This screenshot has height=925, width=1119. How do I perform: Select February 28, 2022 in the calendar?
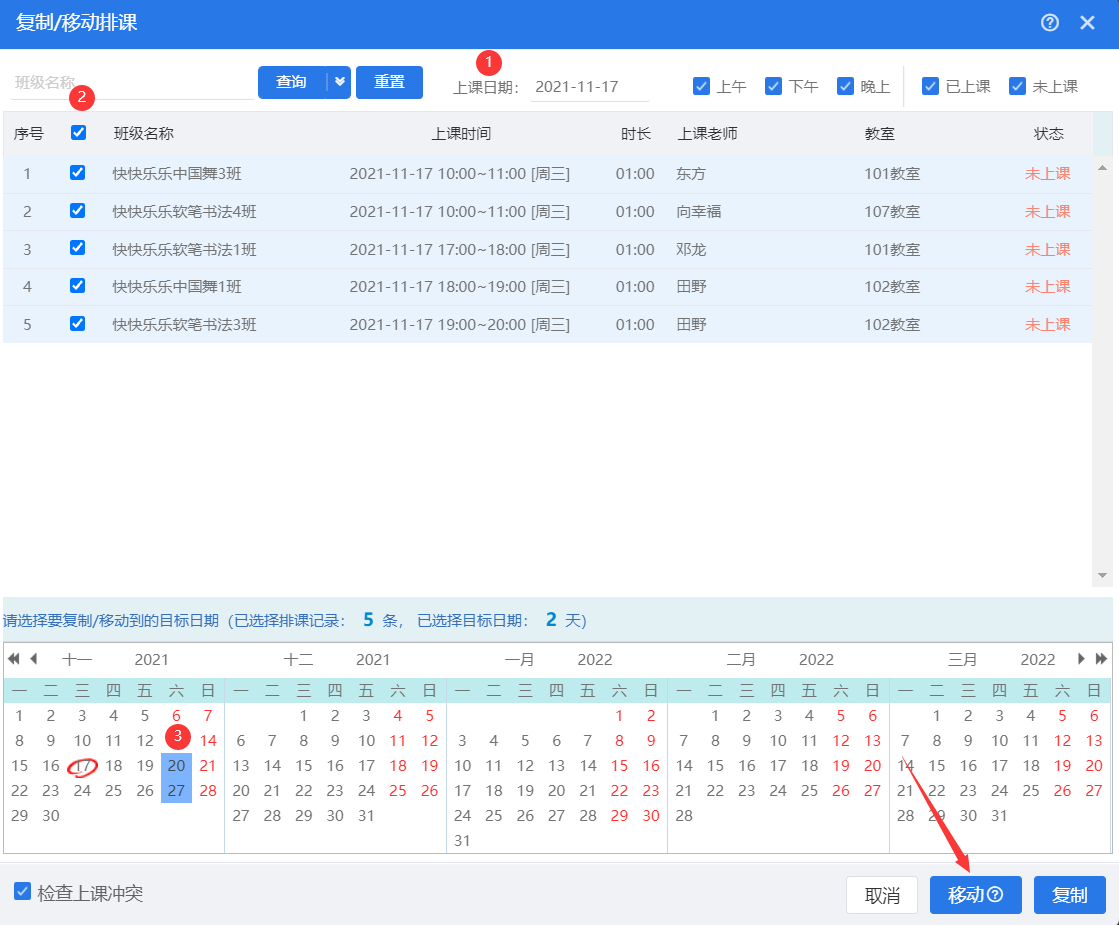click(684, 815)
